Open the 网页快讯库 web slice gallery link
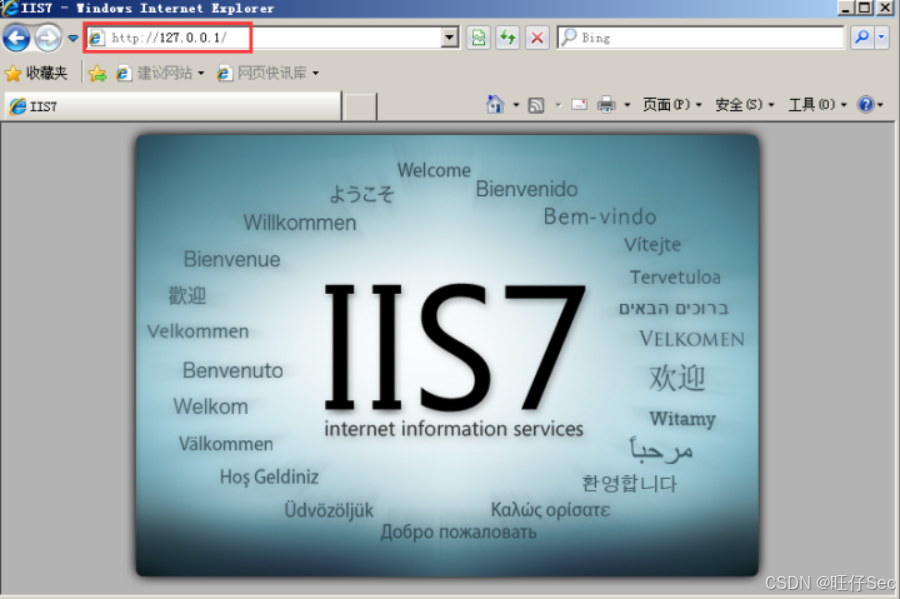This screenshot has height=599, width=900. 263,73
